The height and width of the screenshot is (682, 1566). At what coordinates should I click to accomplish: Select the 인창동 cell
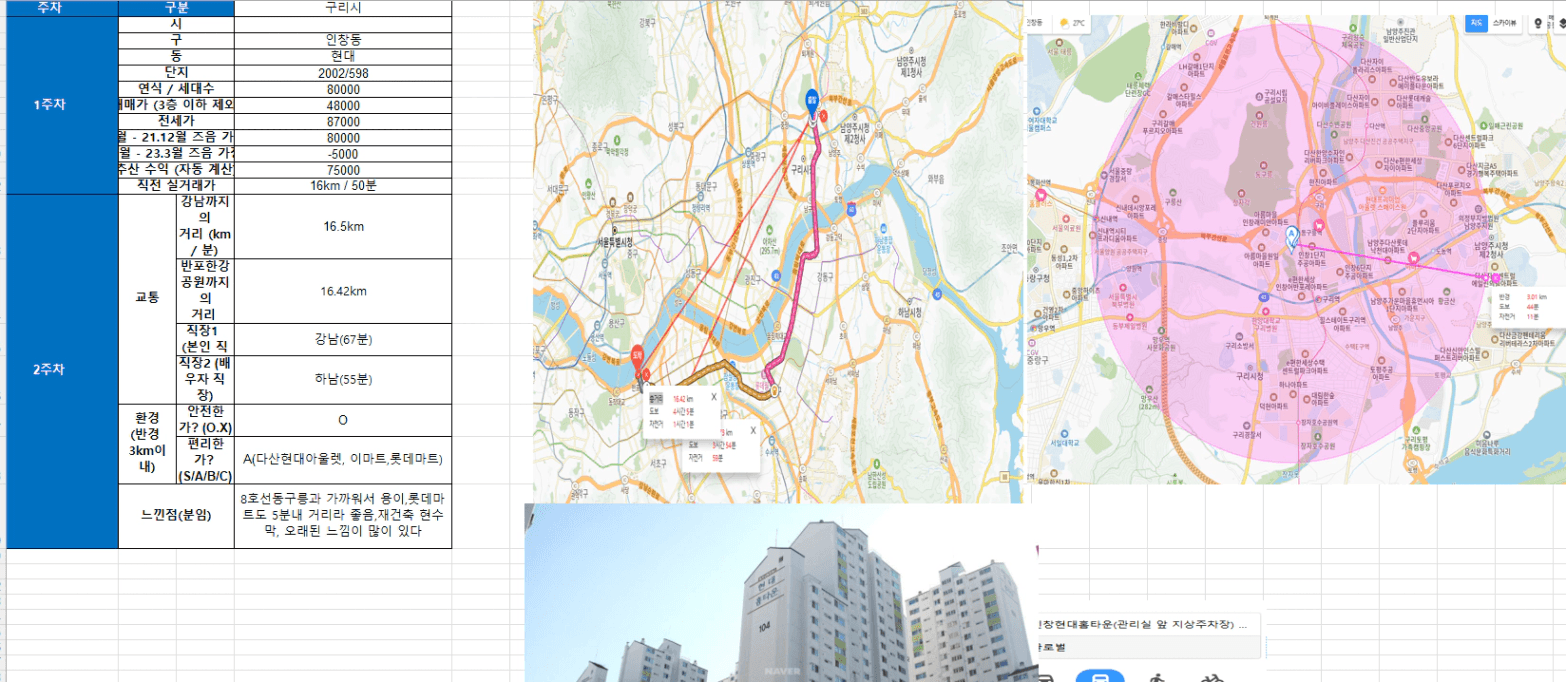point(343,40)
